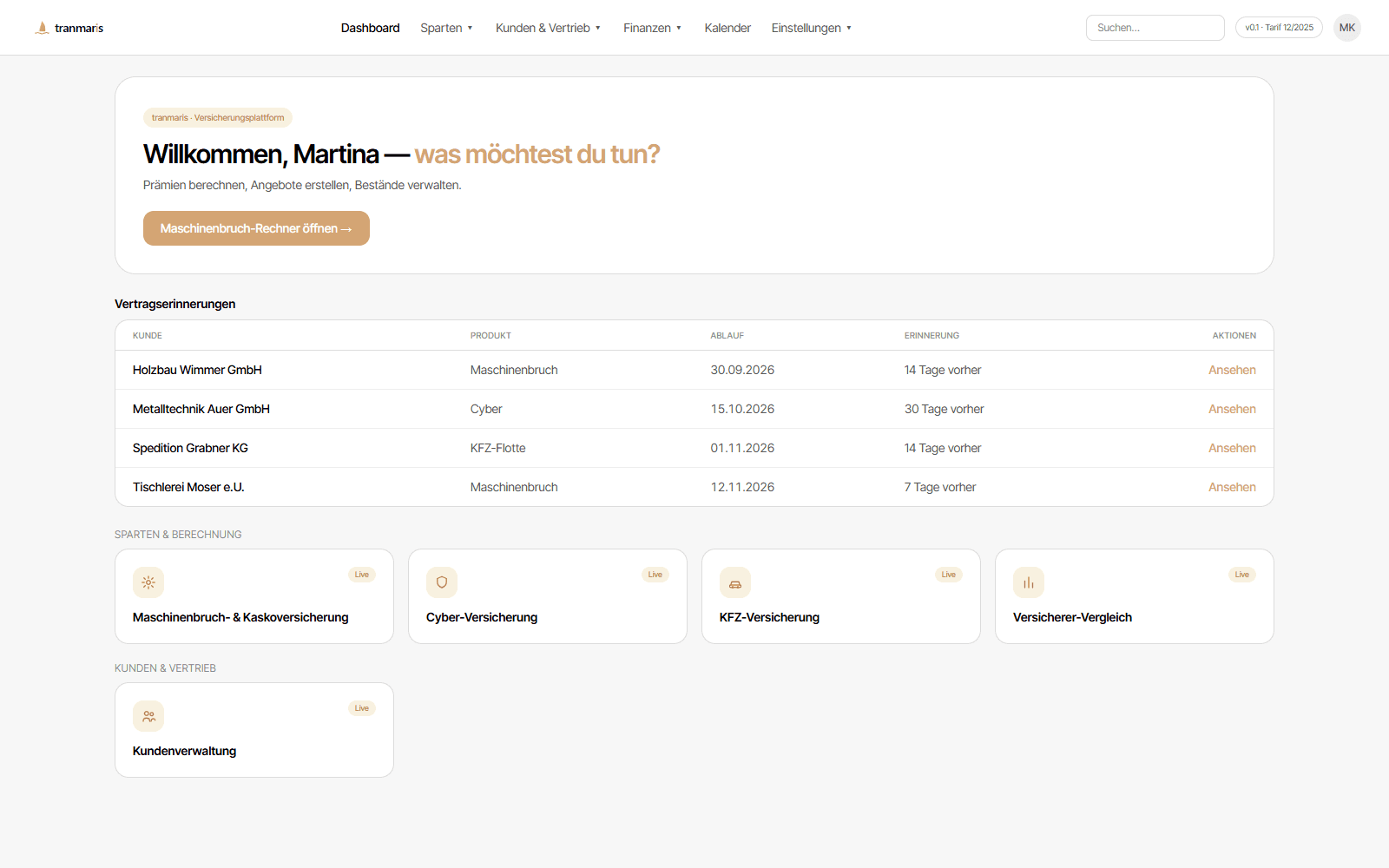This screenshot has width=1389, height=868.
Task: Click Live badge on KFZ-Versicherung card
Action: 949,575
